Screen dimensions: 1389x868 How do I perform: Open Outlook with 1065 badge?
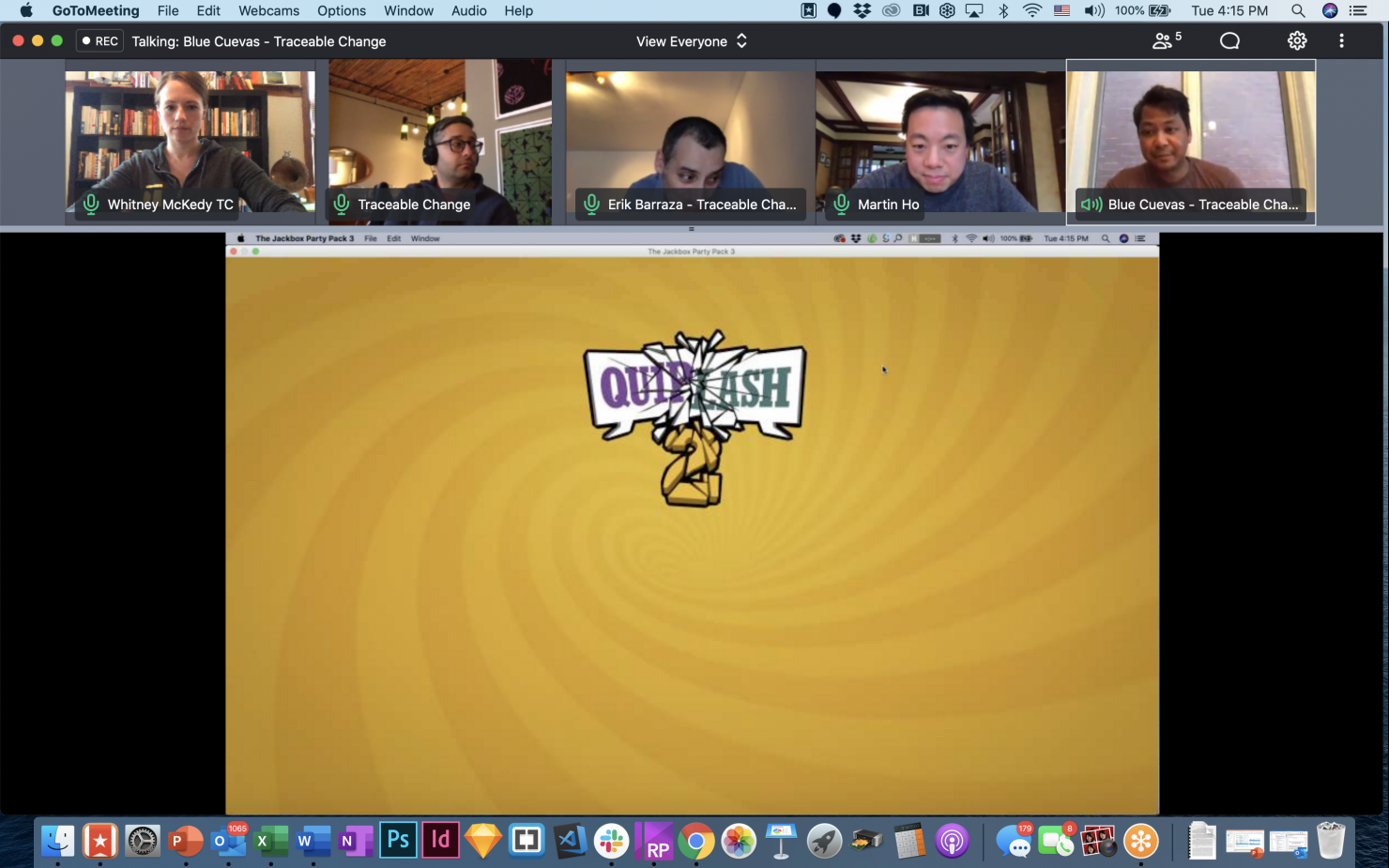tap(228, 841)
